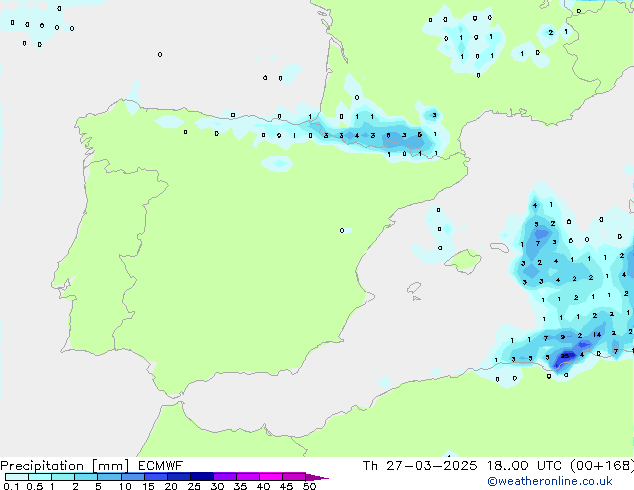The width and height of the screenshot is (634, 490).
Task: Click the lone 0 value in Atlantic Ocean
Action: tap(160, 55)
